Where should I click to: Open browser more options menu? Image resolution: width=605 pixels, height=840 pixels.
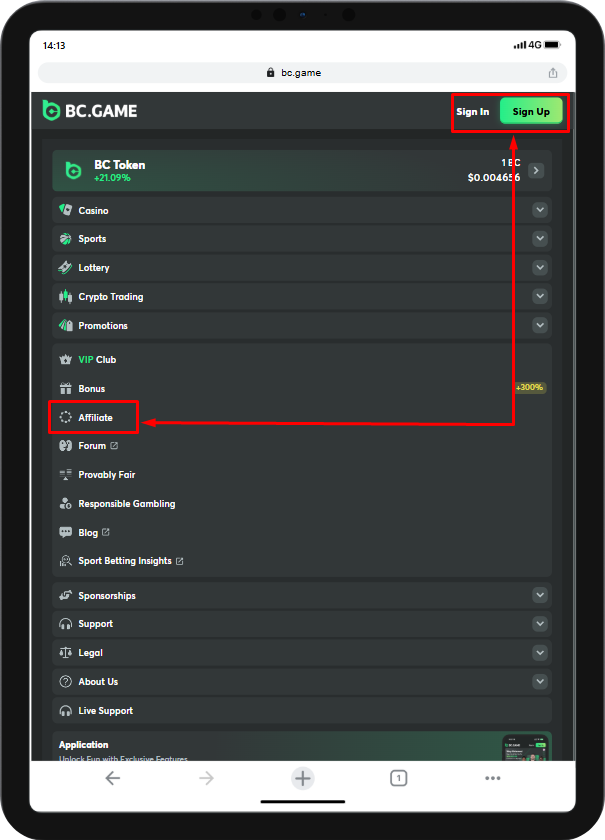(x=492, y=778)
